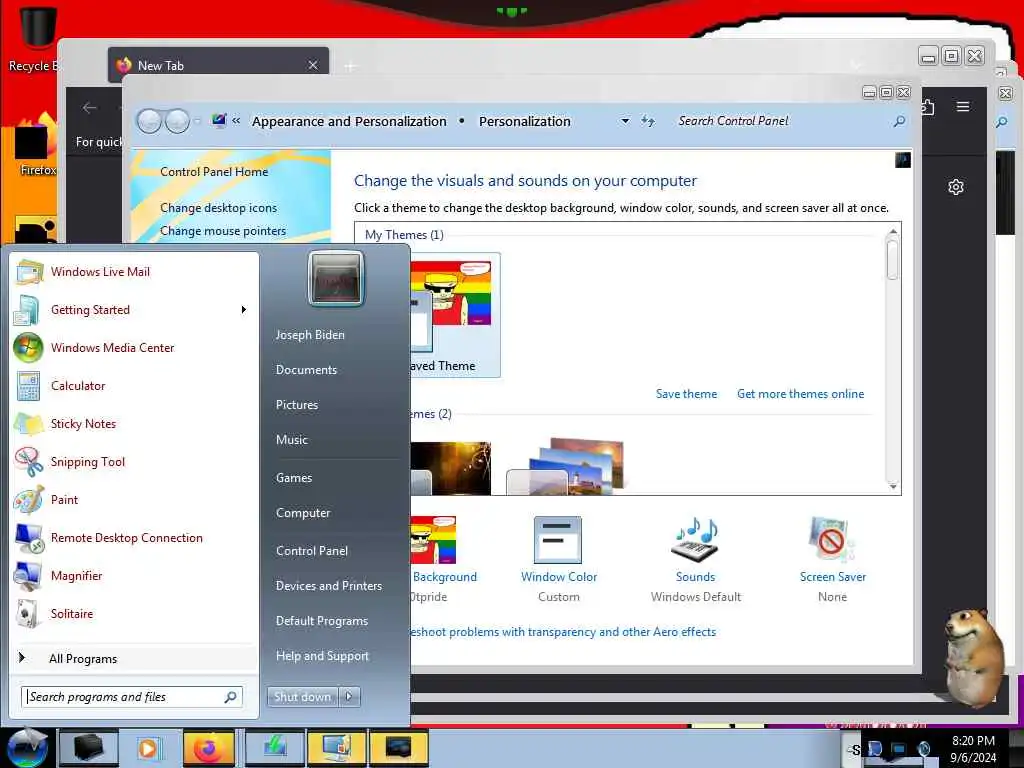Click the Desktop Background image icon
1024x768 pixels.
[432, 540]
